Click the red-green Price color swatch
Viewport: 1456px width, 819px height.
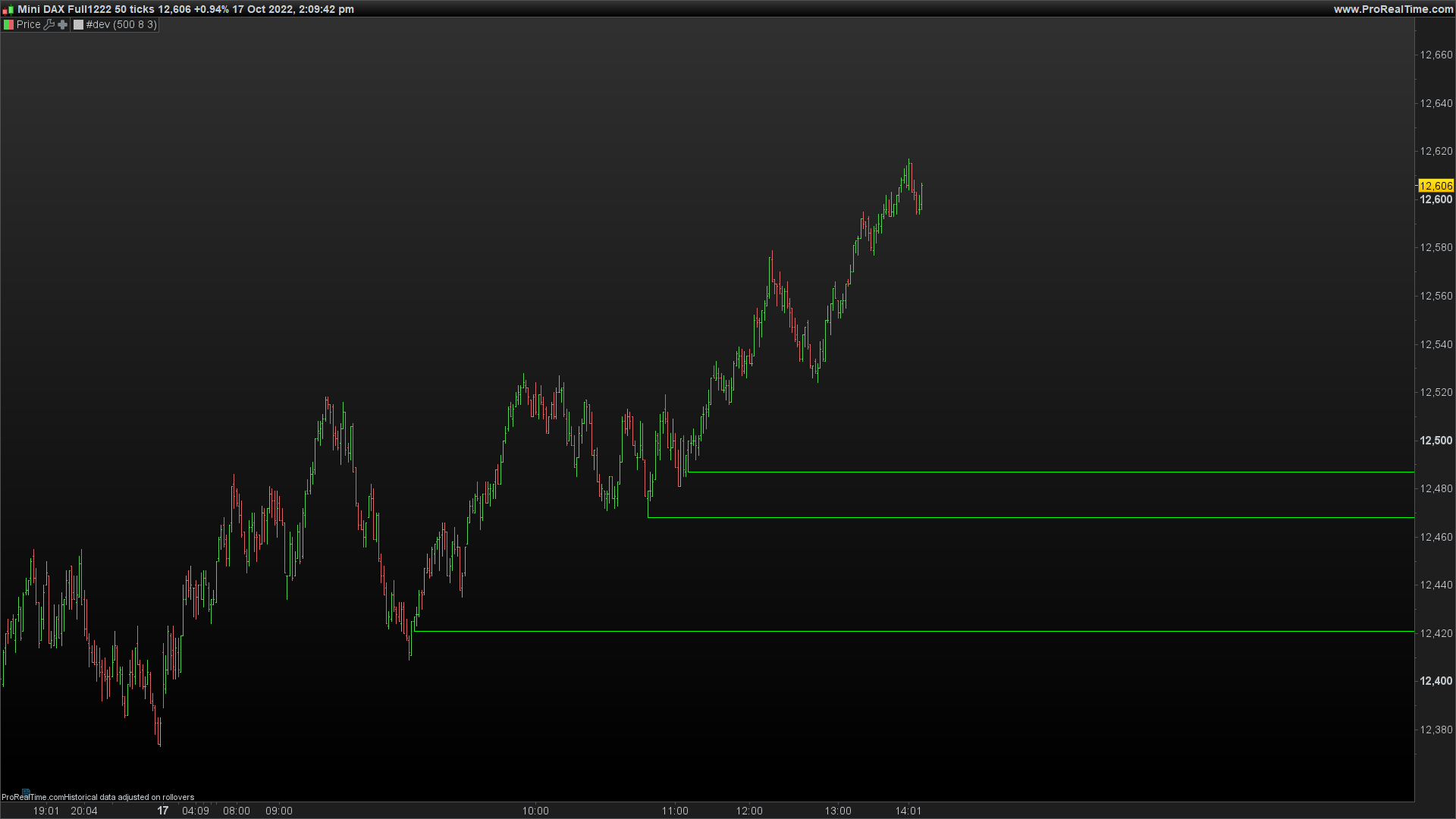(x=8, y=25)
